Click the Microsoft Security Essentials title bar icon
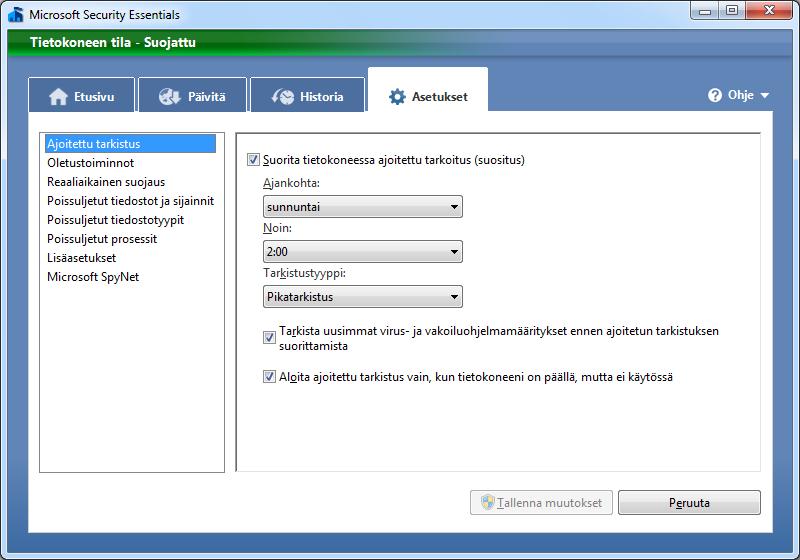Image resolution: width=800 pixels, height=560 pixels. coord(16,14)
